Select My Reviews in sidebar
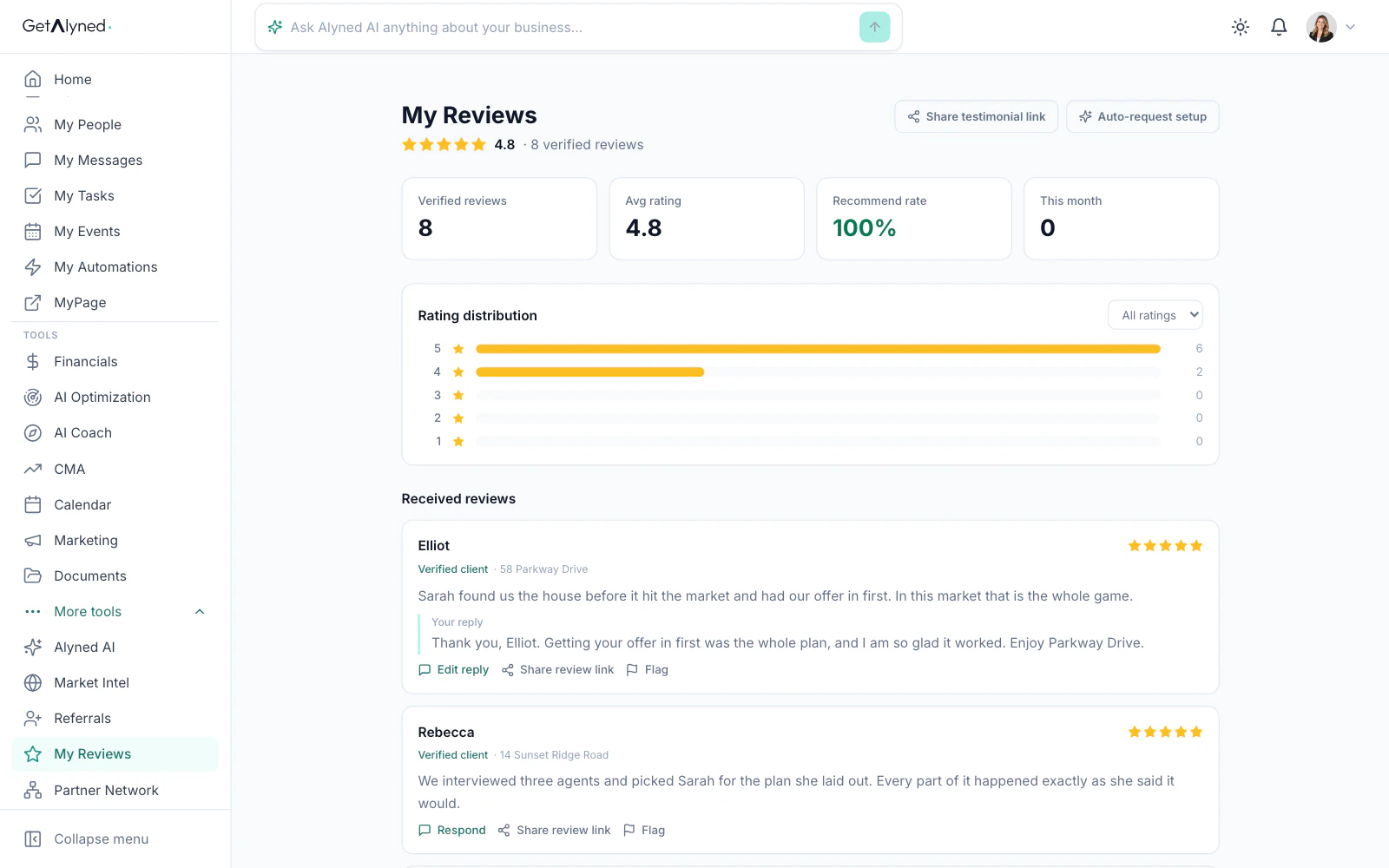This screenshot has height=868, width=1389. [115, 753]
